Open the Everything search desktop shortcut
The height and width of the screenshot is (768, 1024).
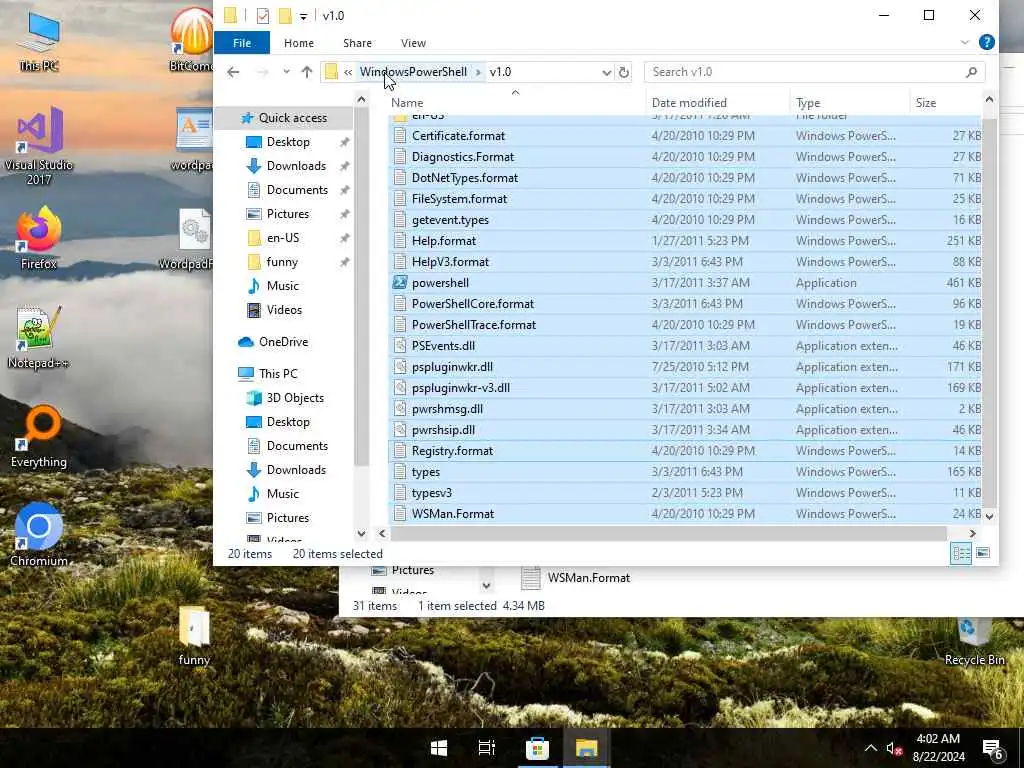tap(39, 437)
